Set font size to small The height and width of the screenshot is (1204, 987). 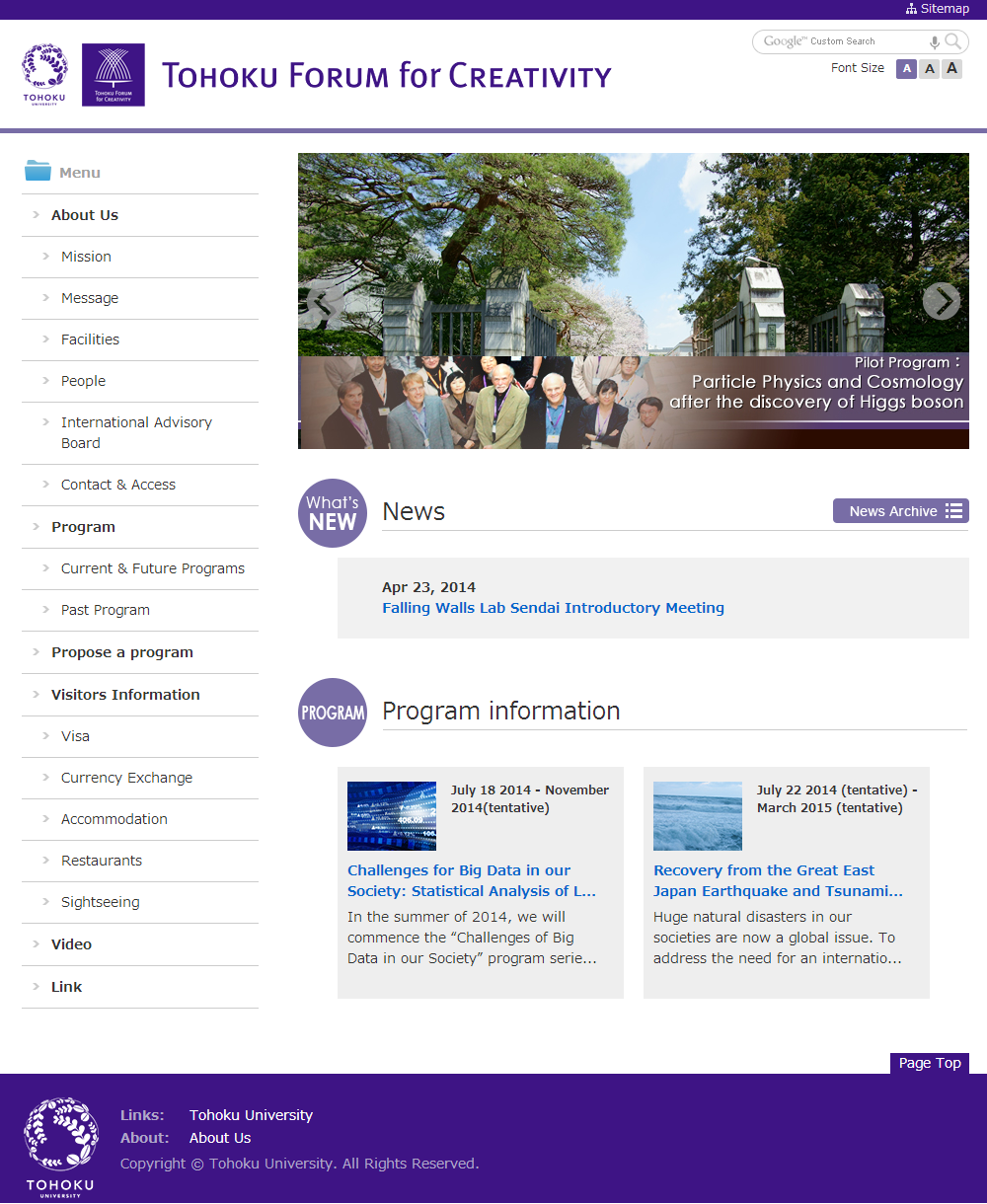pos(906,68)
